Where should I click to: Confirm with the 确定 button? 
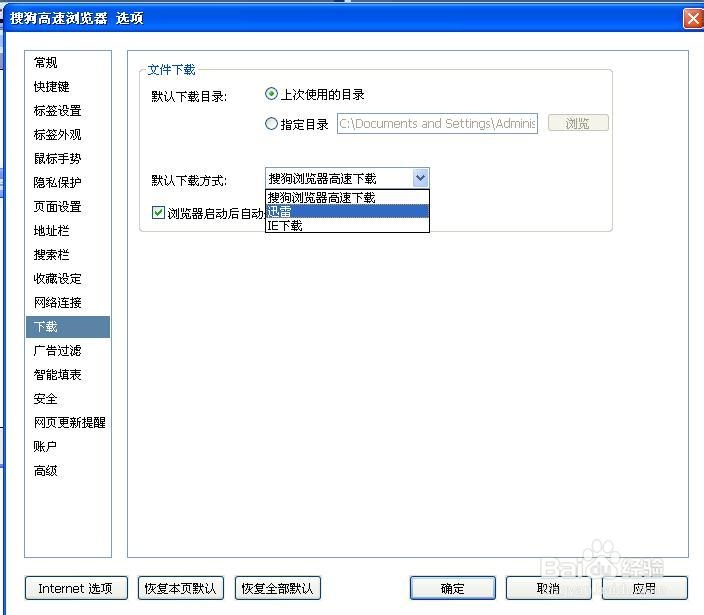[453, 588]
